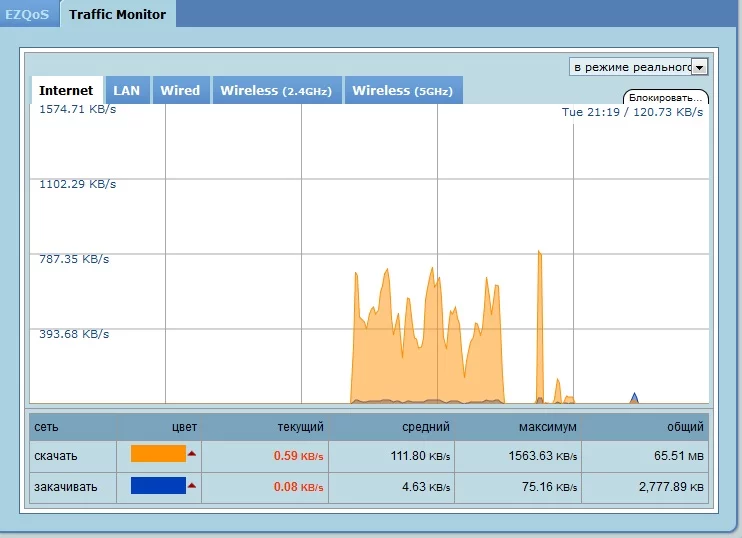This screenshot has width=742, height=538.
Task: Click the red arrow beside the orange swatch
Action: (192, 454)
